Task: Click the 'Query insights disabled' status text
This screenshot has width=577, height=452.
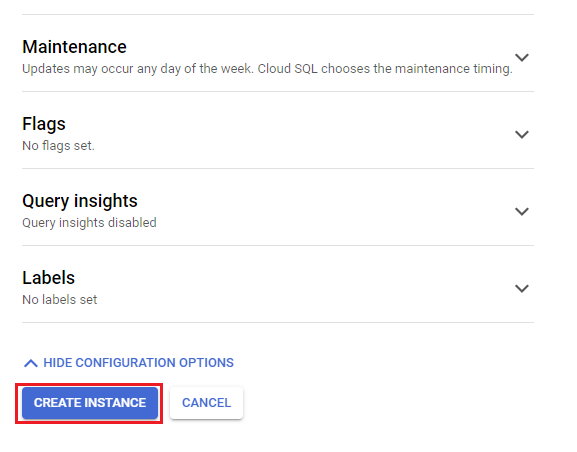Action: tap(89, 223)
